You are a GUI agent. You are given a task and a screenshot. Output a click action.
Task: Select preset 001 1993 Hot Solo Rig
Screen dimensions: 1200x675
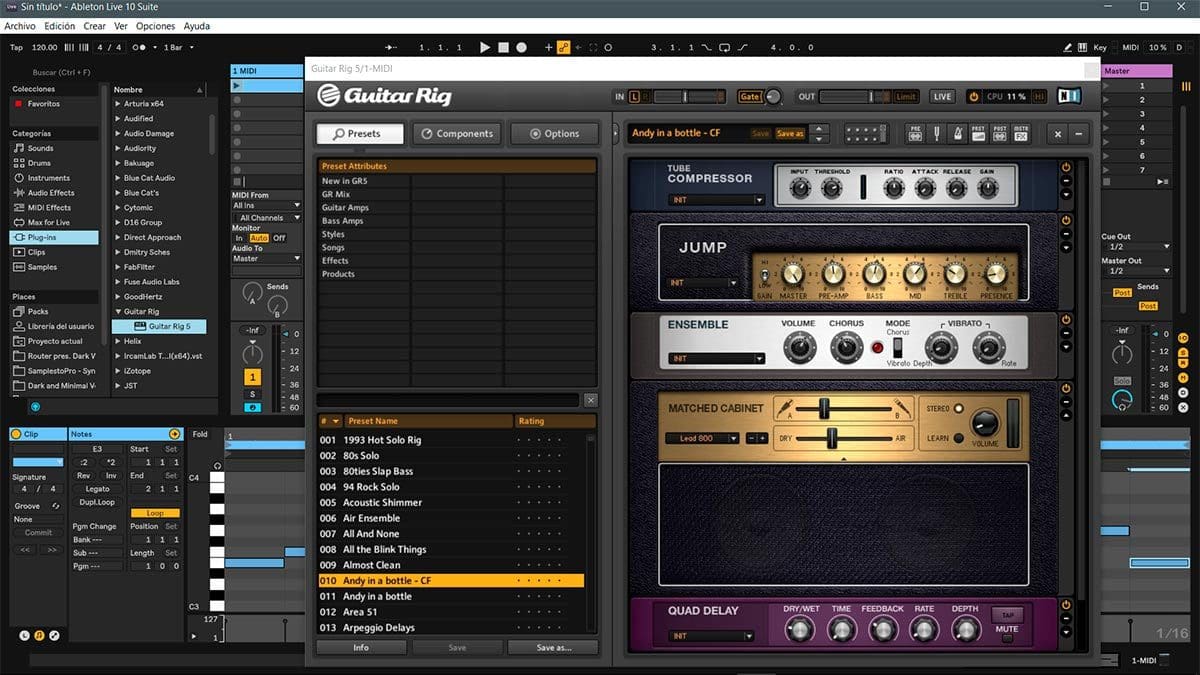(x=450, y=440)
